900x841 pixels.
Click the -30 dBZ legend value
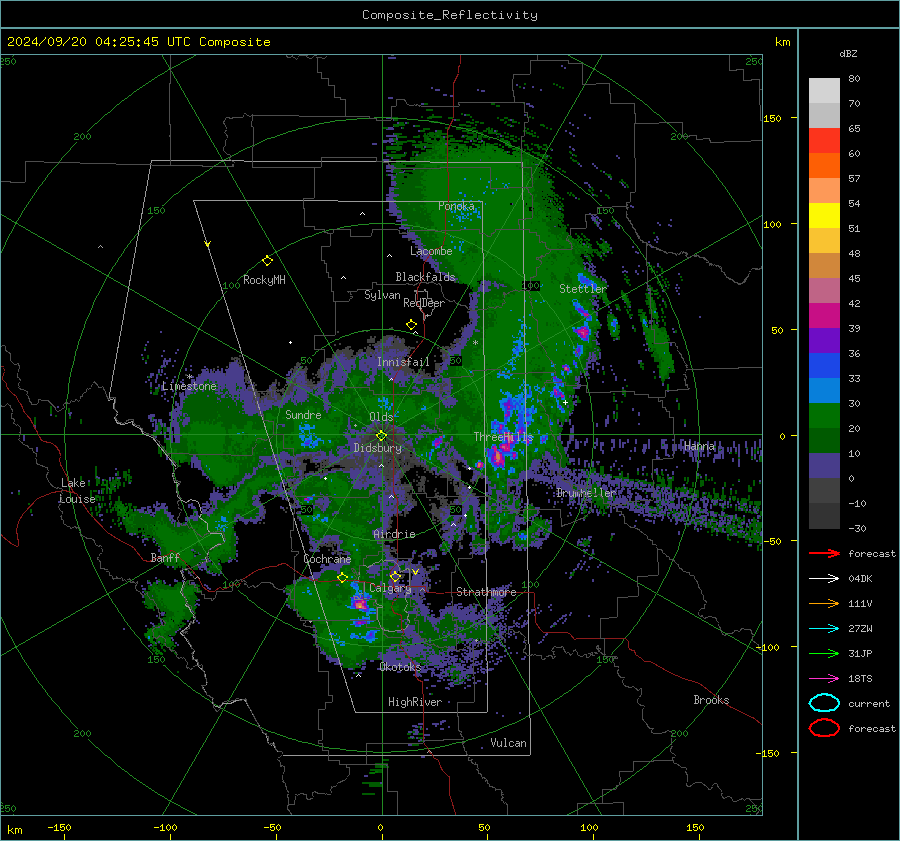coord(857,528)
